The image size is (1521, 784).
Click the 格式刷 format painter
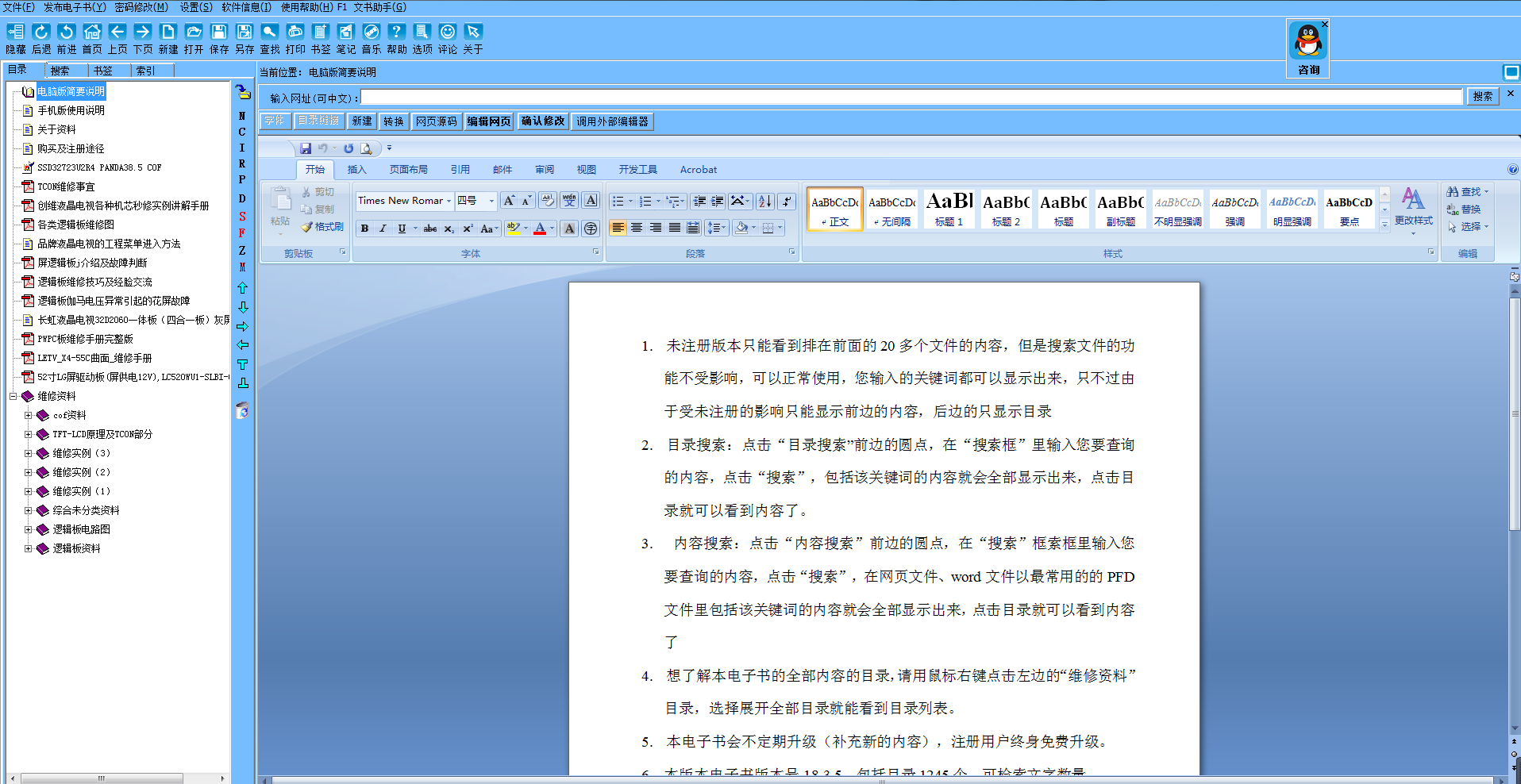[x=322, y=227]
